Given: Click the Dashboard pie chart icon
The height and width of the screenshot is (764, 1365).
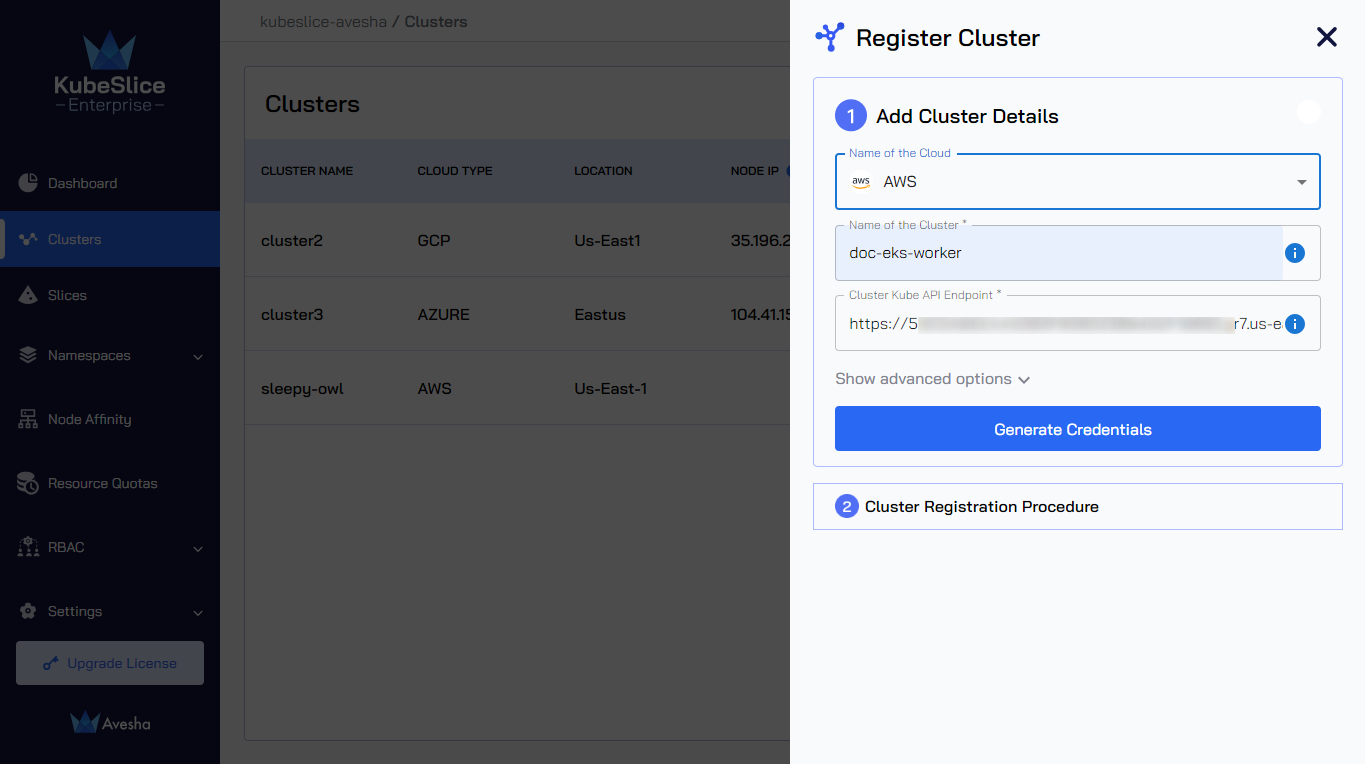Looking at the screenshot, I should click(x=28, y=183).
